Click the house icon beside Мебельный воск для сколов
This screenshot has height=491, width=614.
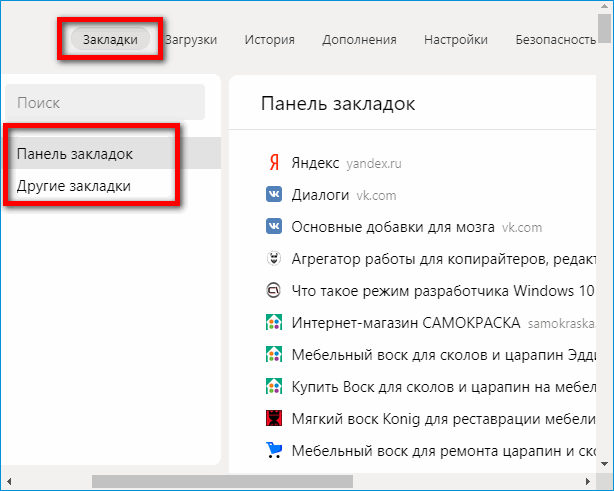[x=274, y=354]
